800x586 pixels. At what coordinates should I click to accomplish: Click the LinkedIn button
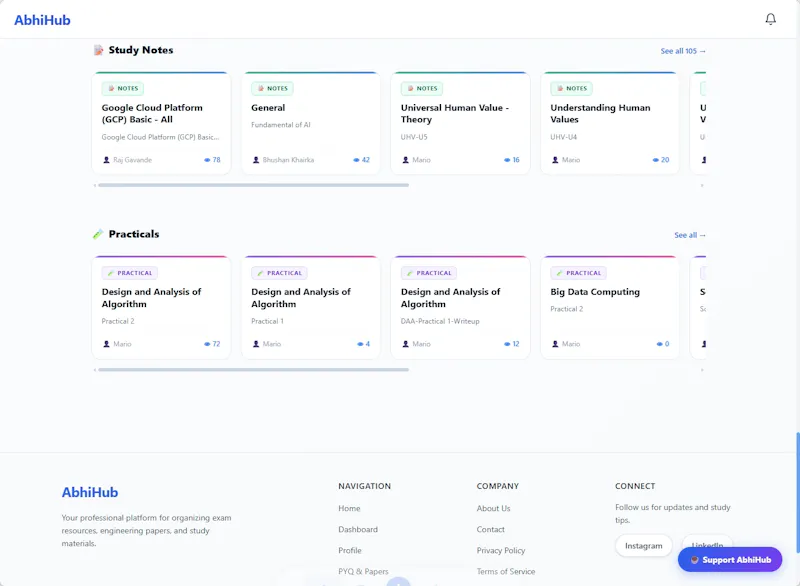pos(707,541)
